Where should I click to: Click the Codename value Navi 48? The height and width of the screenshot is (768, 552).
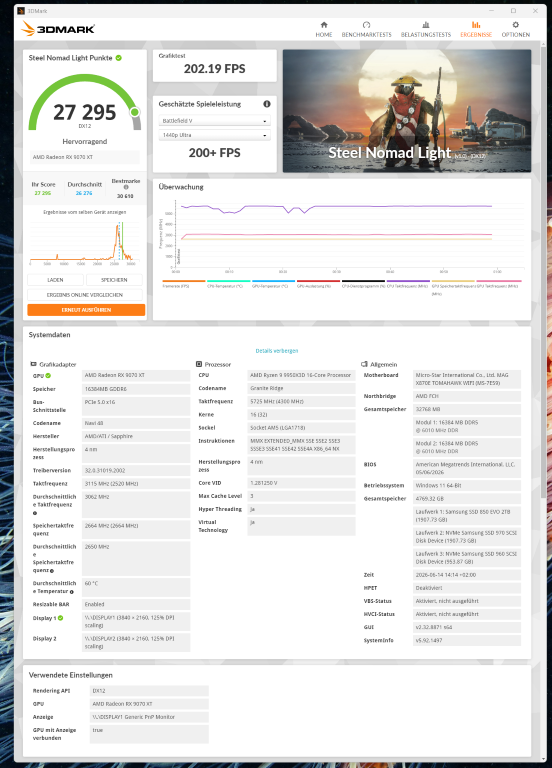coord(136,423)
